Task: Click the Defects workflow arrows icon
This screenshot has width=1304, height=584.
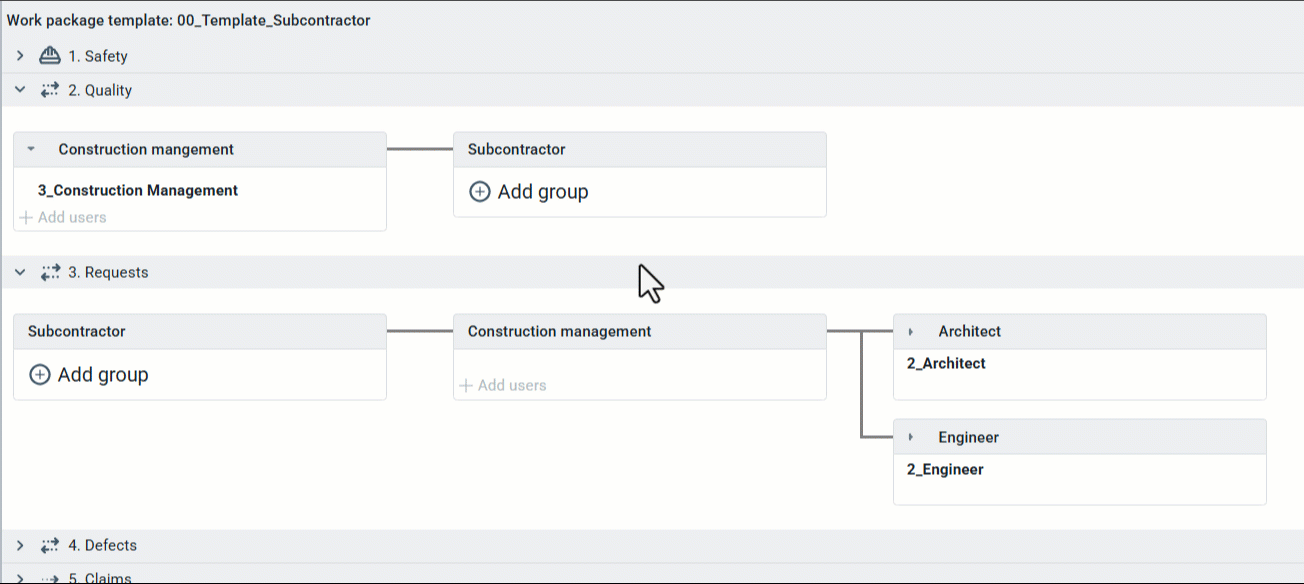Action: click(50, 545)
